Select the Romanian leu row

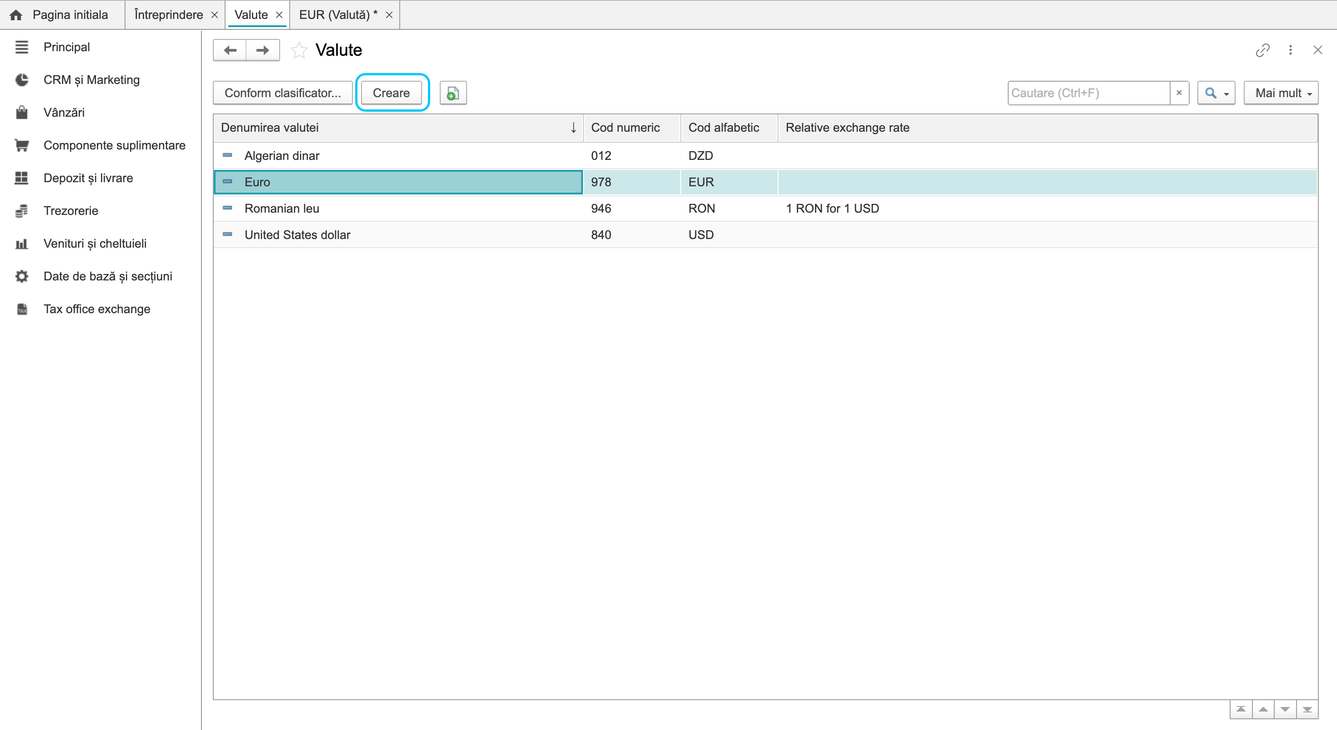(765, 209)
